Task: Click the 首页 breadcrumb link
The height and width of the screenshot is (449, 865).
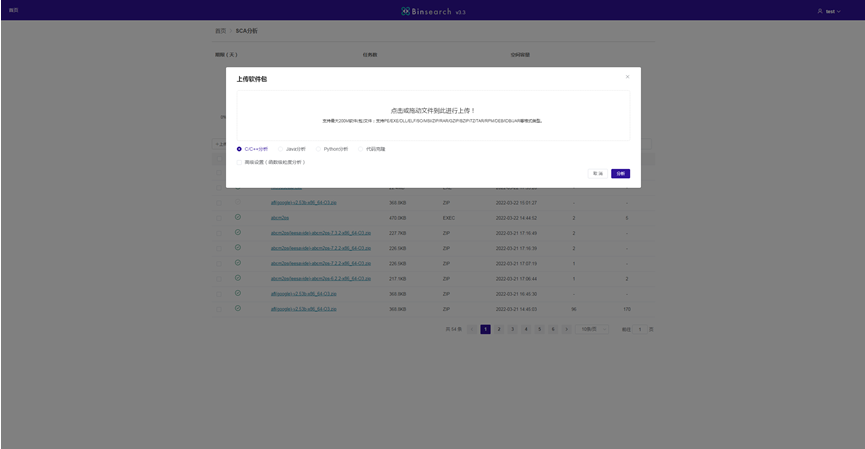Action: point(220,31)
